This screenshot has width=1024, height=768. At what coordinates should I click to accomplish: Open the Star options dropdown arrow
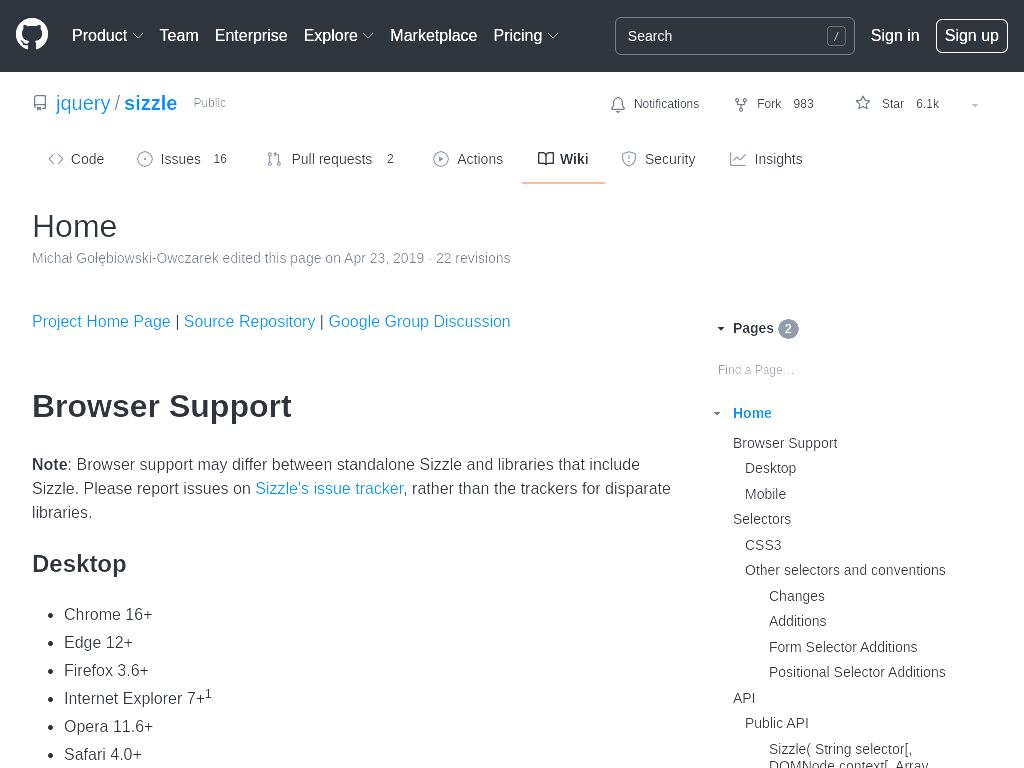click(x=974, y=105)
